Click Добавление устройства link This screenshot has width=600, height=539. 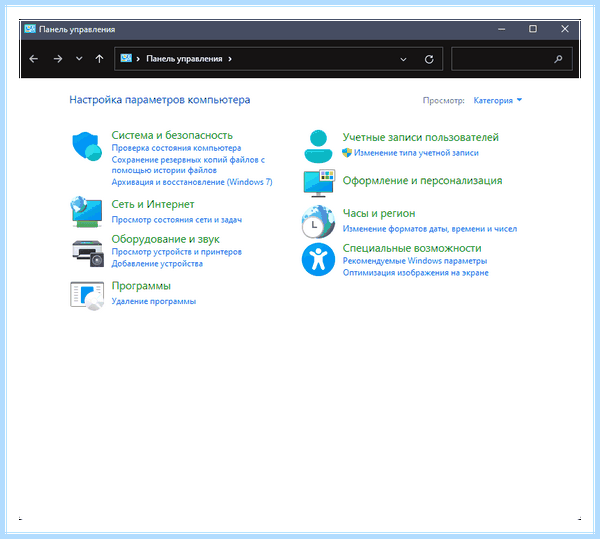pos(157,264)
